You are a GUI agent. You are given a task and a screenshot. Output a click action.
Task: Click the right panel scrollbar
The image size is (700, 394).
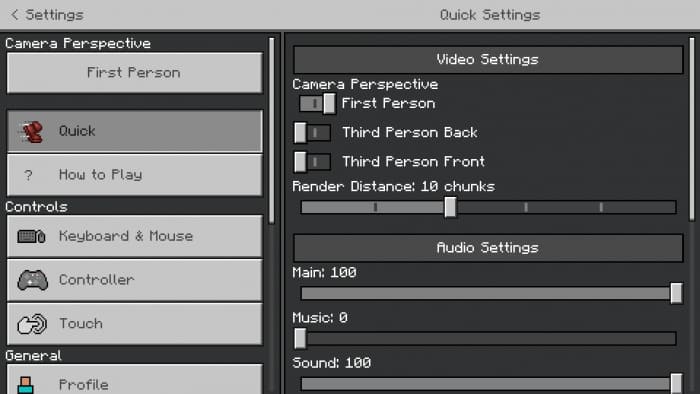(x=692, y=129)
